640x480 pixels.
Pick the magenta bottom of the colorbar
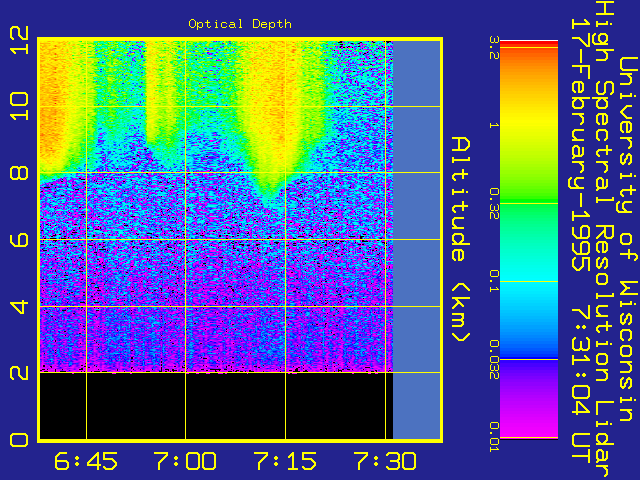[529, 429]
